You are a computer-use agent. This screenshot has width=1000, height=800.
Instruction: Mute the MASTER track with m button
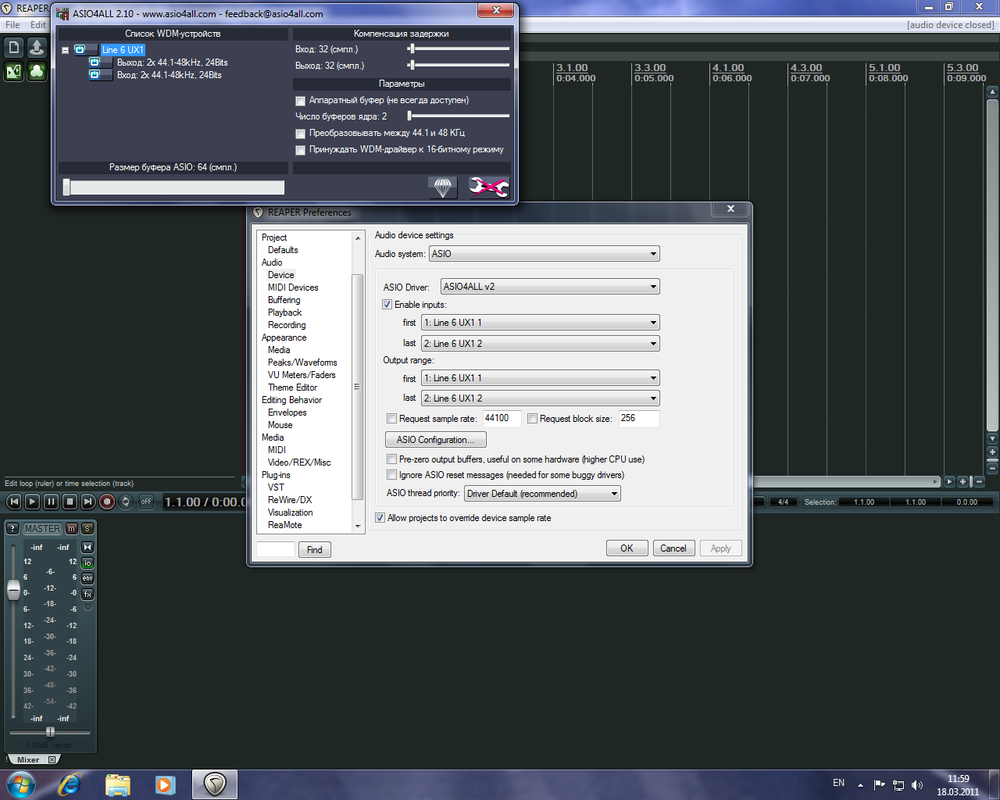pyautogui.click(x=71, y=528)
